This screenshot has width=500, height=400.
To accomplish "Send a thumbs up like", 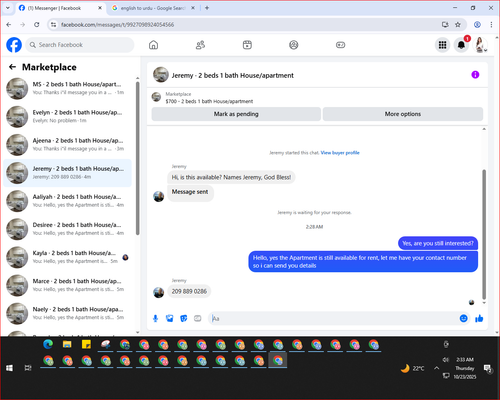I will 479,318.
